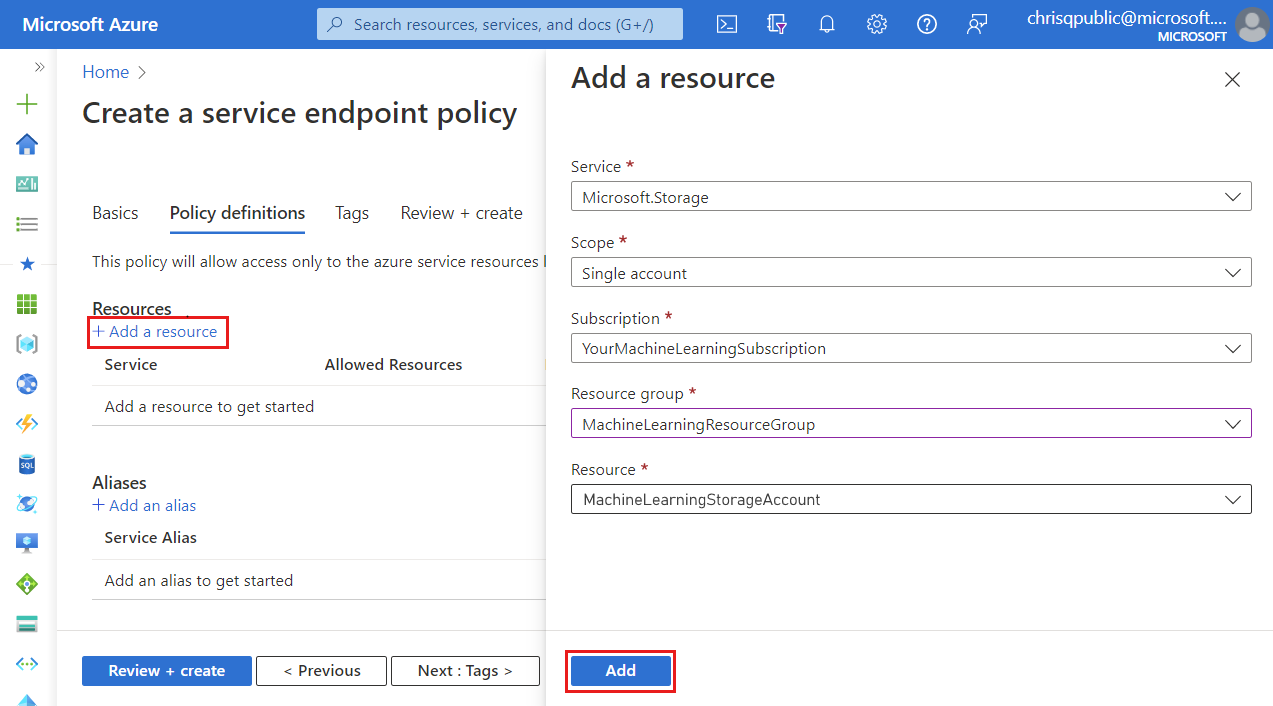This screenshot has height=706, width=1273.
Task: Open the Help question mark icon
Action: coord(927,25)
